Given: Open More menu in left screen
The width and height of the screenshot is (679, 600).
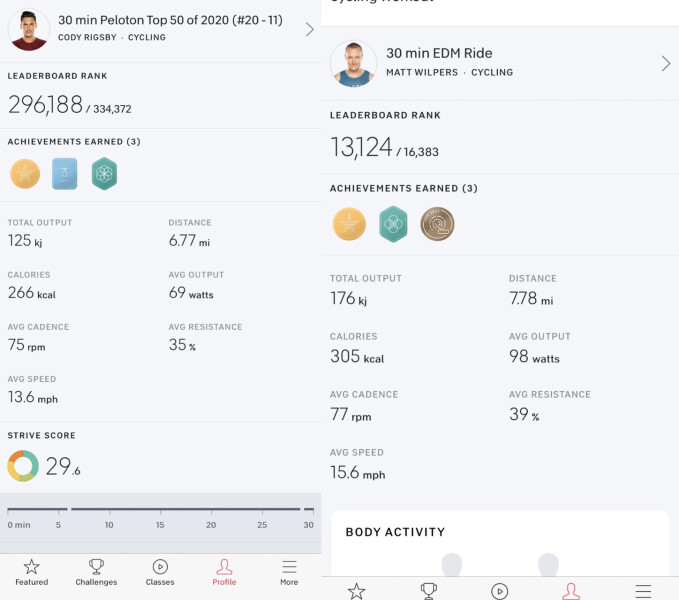Looking at the screenshot, I should coord(289,572).
